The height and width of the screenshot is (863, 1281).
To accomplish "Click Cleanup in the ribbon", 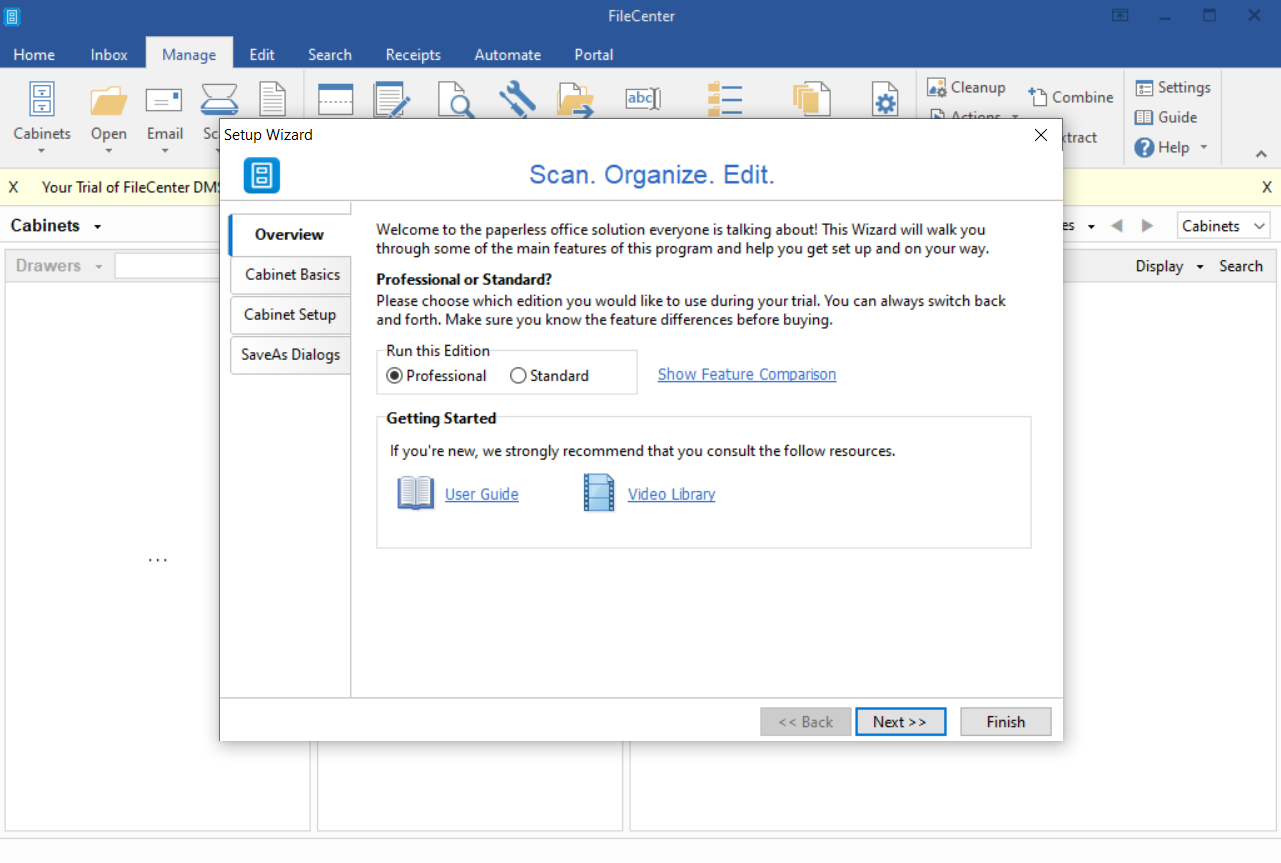I will point(966,87).
